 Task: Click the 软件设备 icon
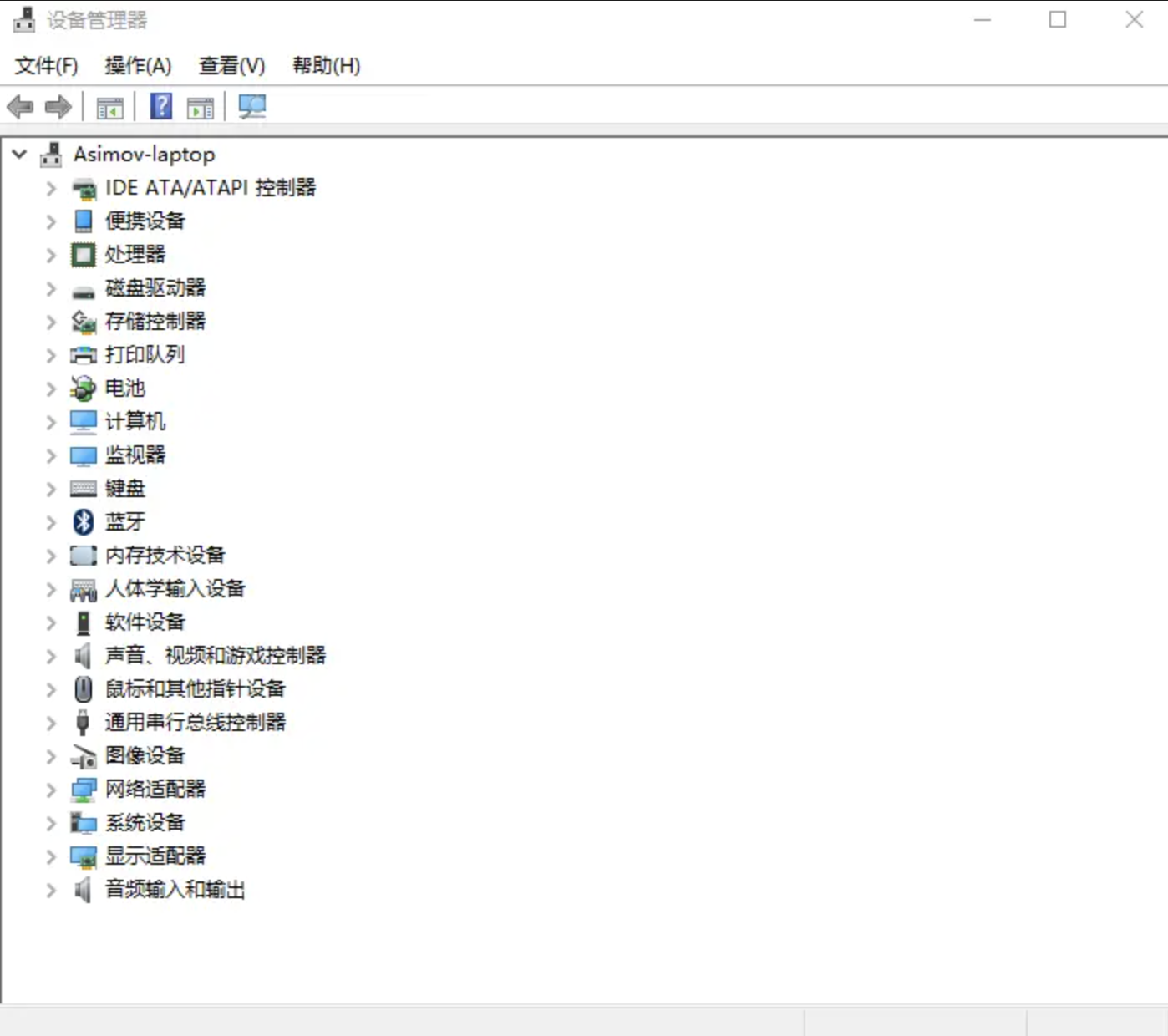pos(84,622)
